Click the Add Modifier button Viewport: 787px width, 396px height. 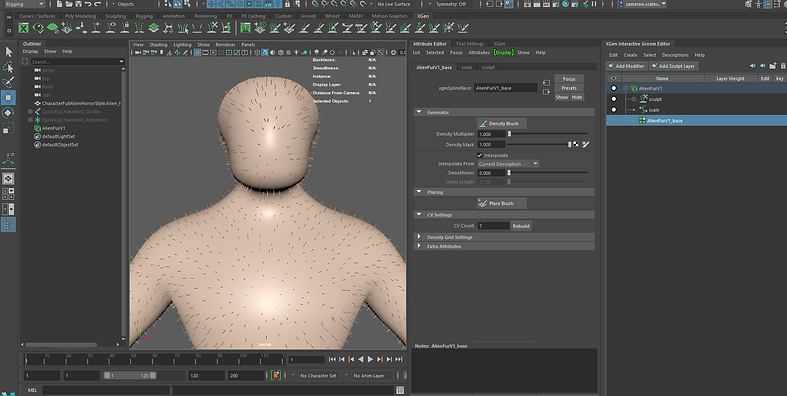pos(626,66)
